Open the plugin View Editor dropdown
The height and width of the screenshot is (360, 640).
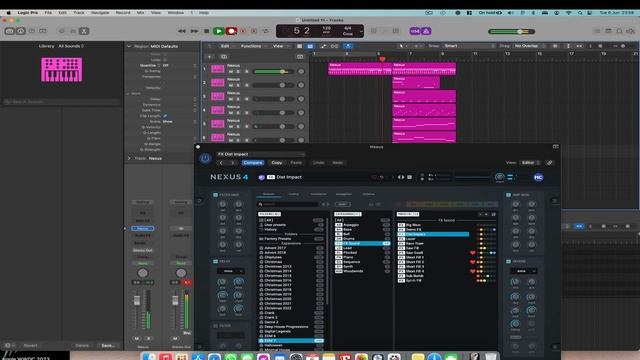point(530,162)
